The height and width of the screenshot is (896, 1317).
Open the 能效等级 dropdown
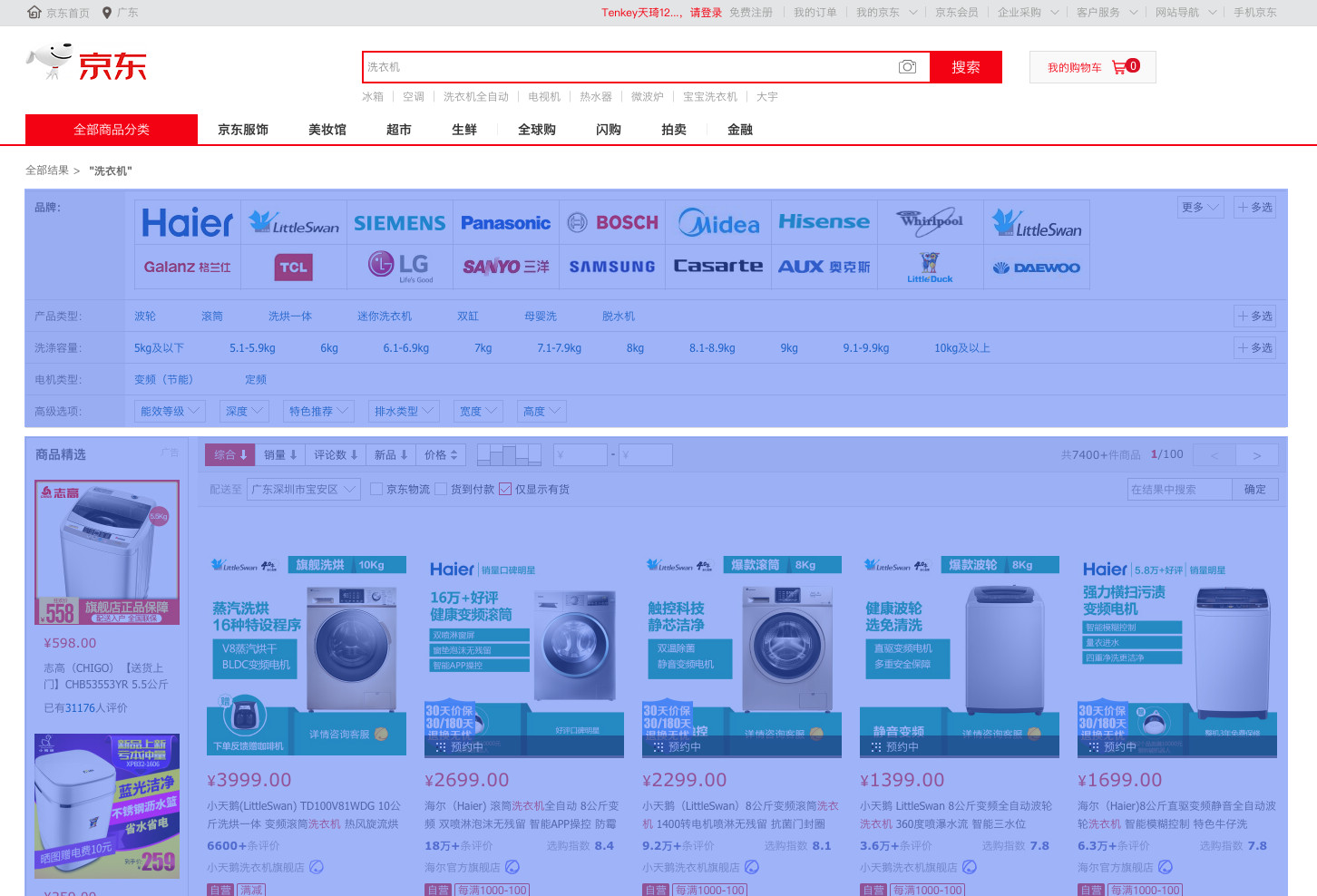click(170, 411)
